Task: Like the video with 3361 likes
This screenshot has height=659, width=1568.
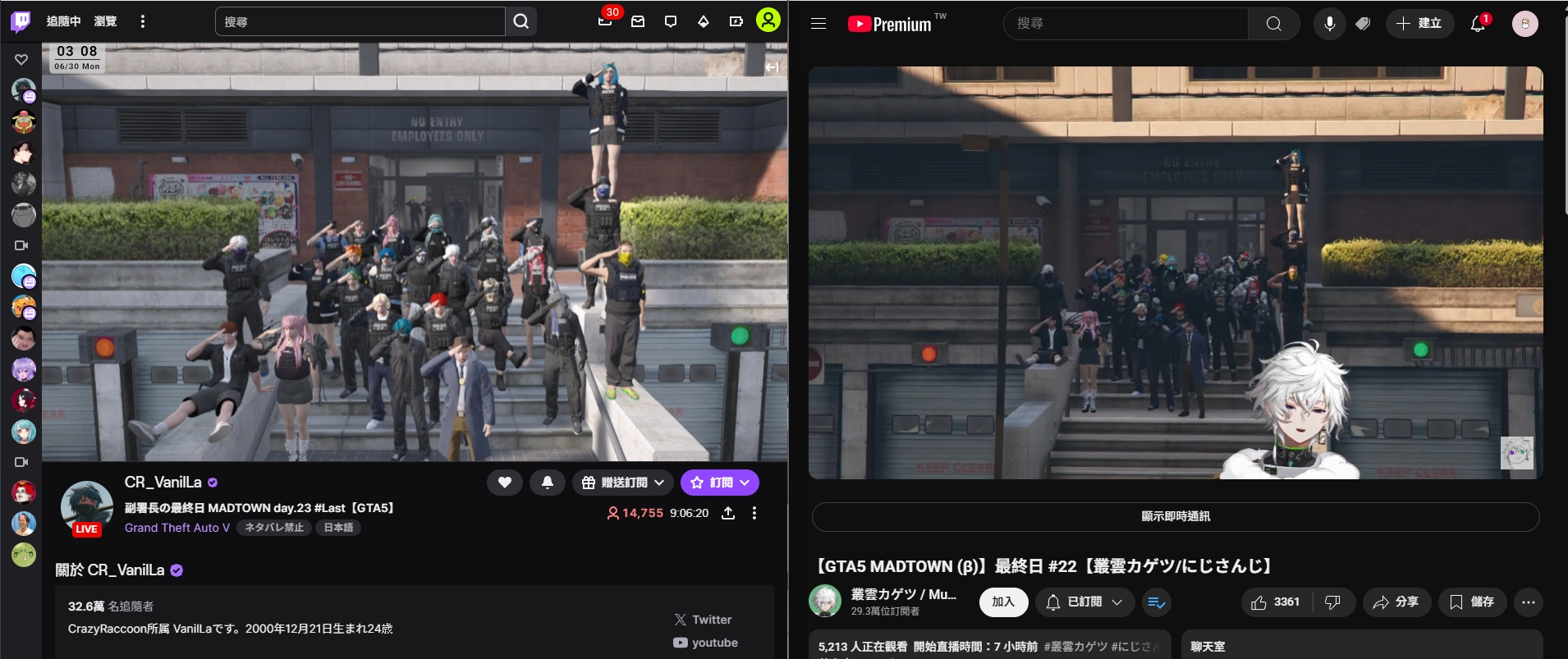Action: tap(1277, 602)
